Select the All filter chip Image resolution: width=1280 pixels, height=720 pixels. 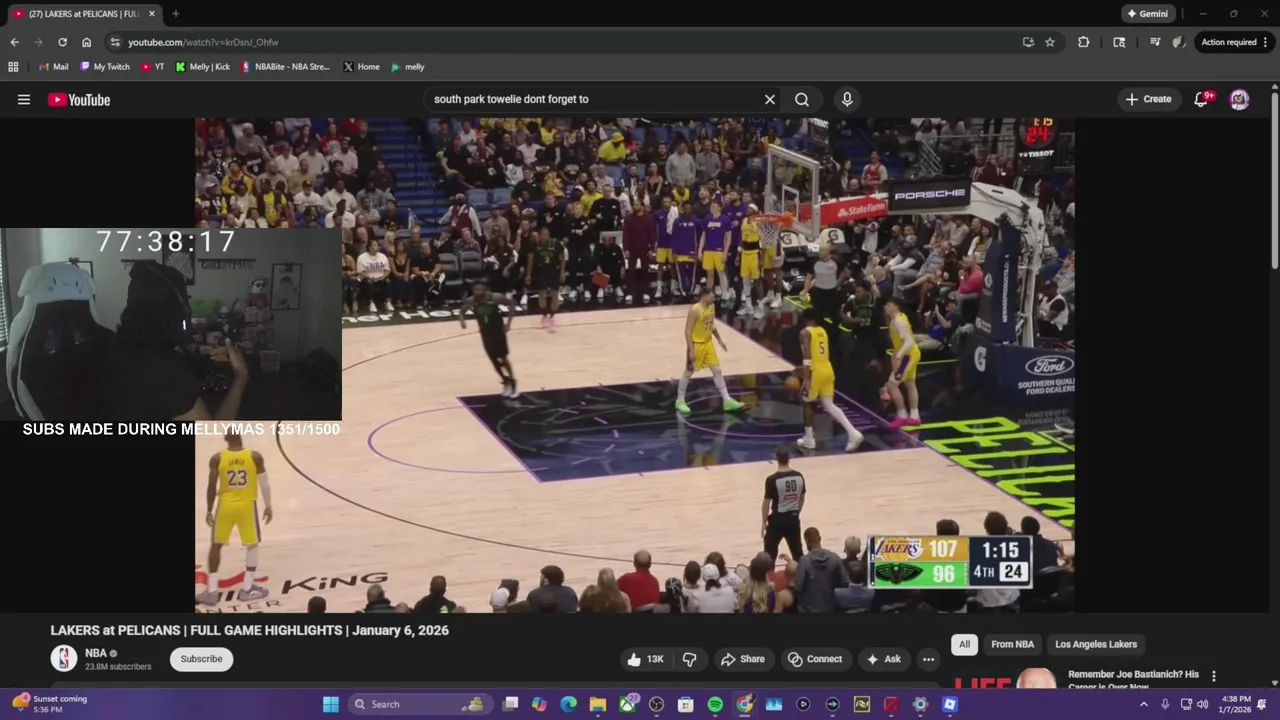[x=964, y=644]
